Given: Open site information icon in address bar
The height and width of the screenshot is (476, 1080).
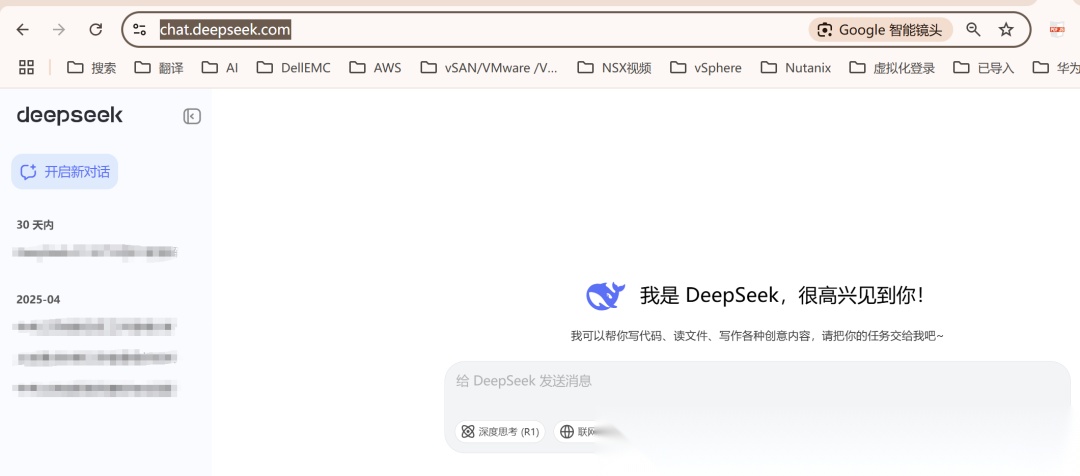Looking at the screenshot, I should 140,30.
